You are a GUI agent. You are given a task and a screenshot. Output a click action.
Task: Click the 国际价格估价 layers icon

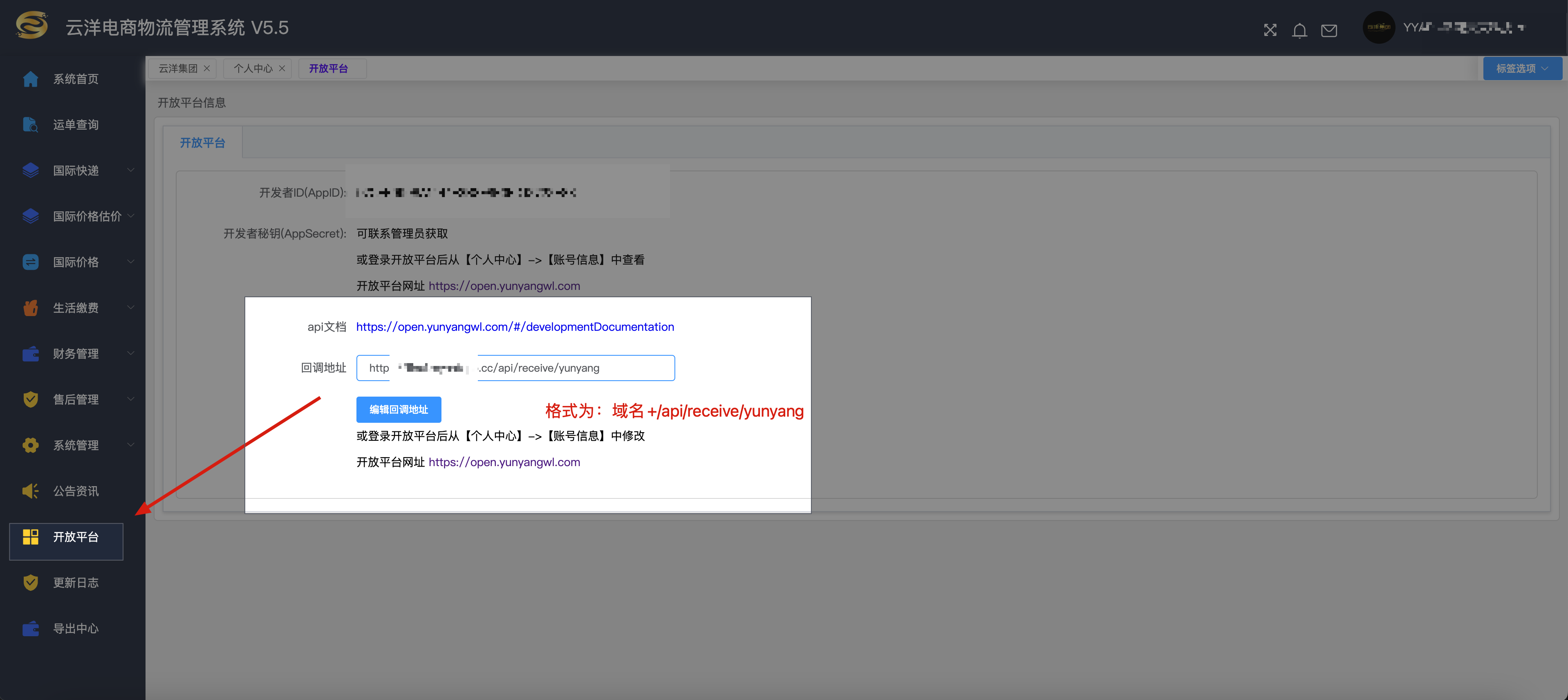pos(30,216)
